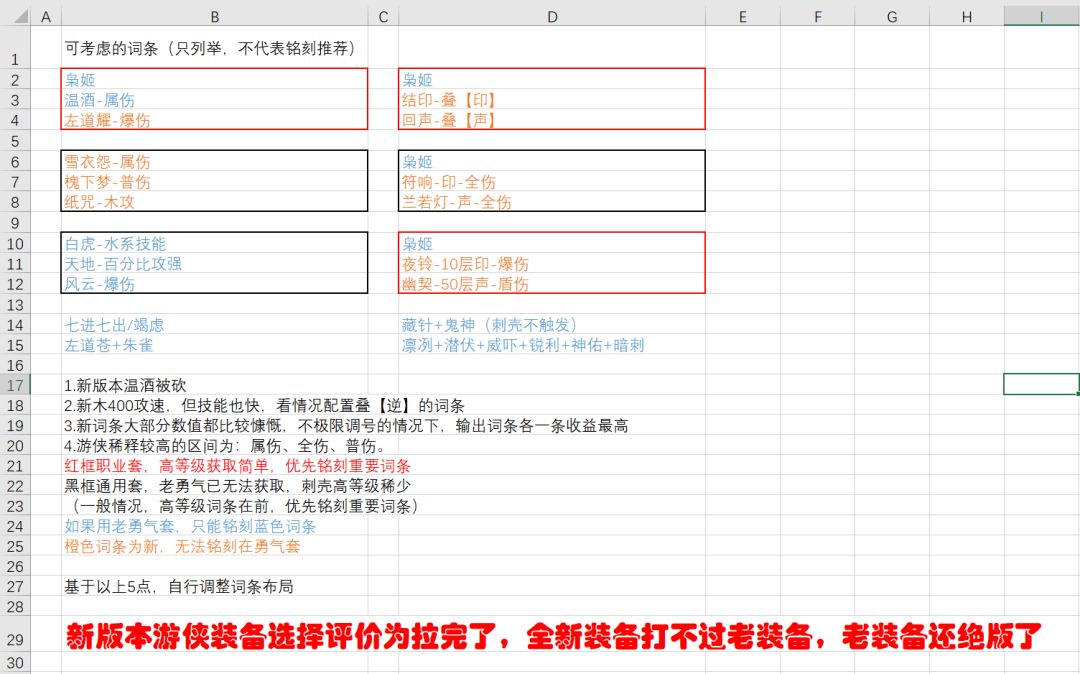Click 枭姬 in cell D2

point(417,80)
